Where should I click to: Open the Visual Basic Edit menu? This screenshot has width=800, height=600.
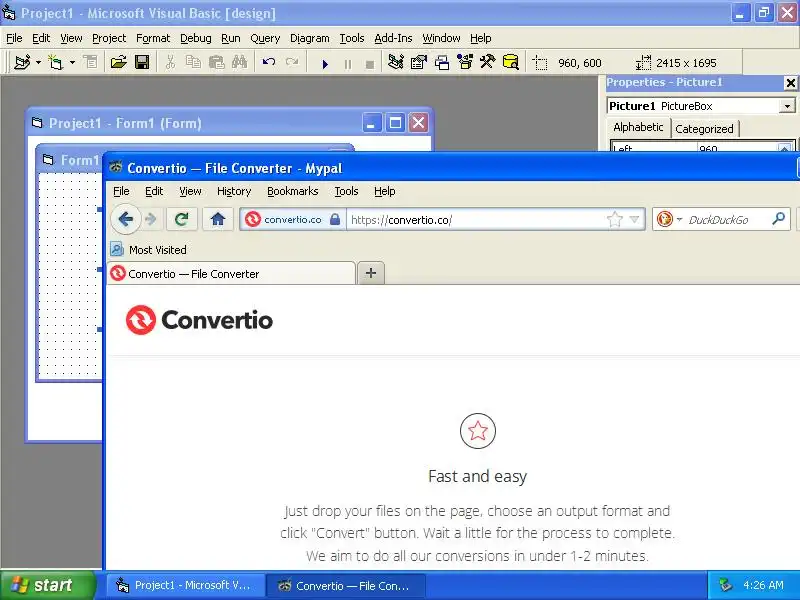(x=41, y=38)
